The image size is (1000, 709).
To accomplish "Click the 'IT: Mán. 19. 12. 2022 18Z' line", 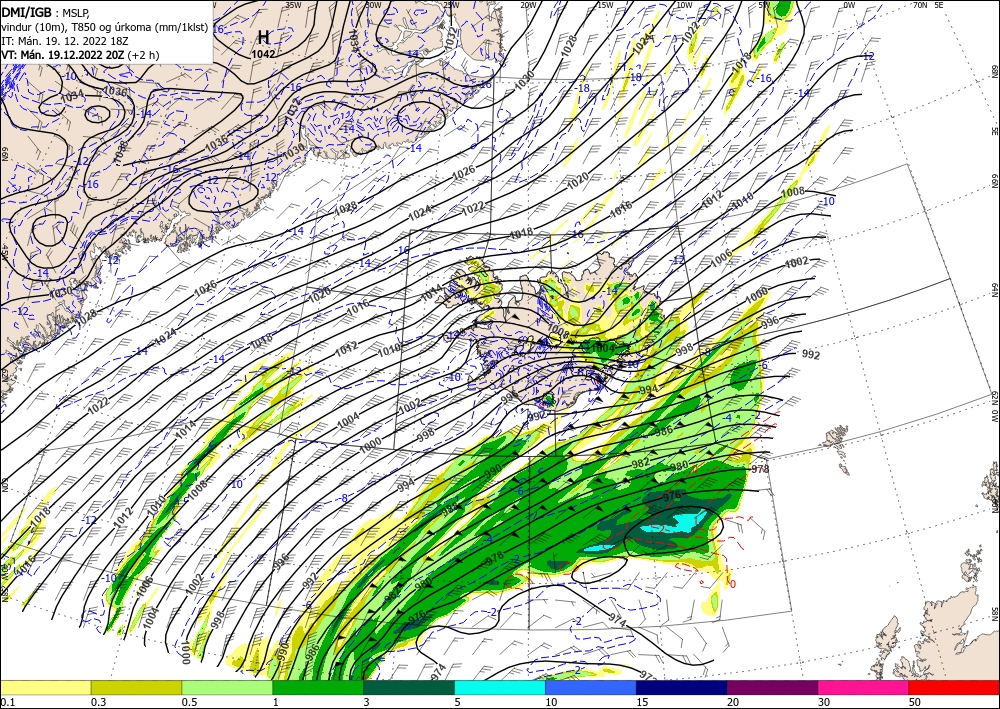I will (64, 41).
